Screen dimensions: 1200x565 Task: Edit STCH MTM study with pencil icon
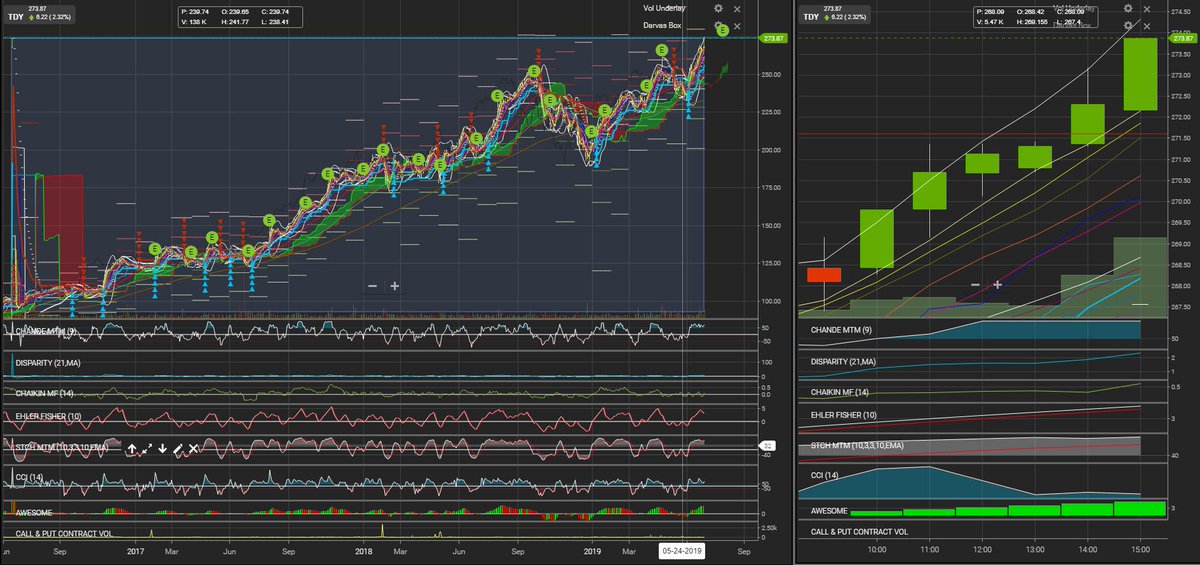click(x=177, y=449)
